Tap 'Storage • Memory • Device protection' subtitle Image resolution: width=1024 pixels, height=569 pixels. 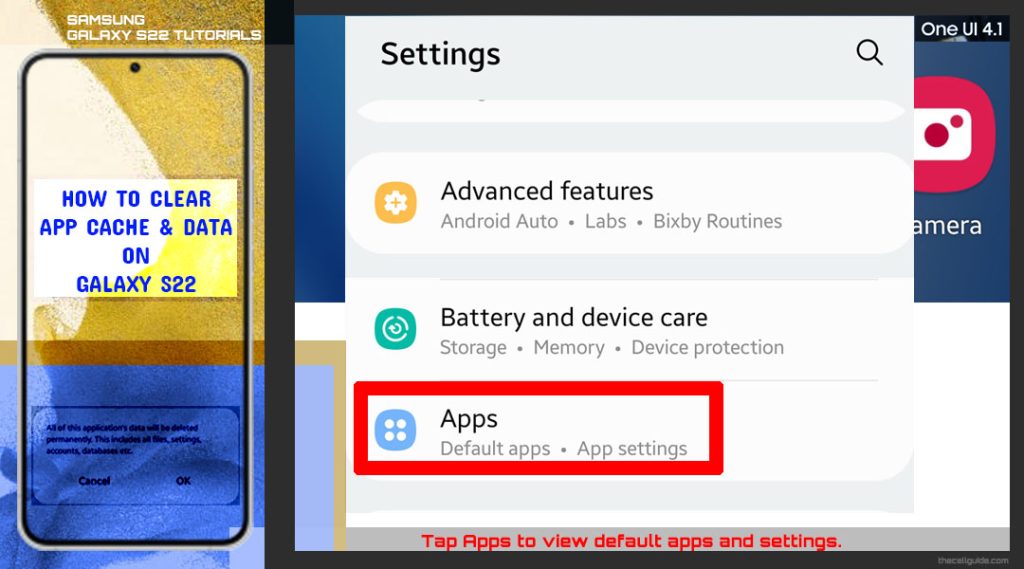[612, 348]
